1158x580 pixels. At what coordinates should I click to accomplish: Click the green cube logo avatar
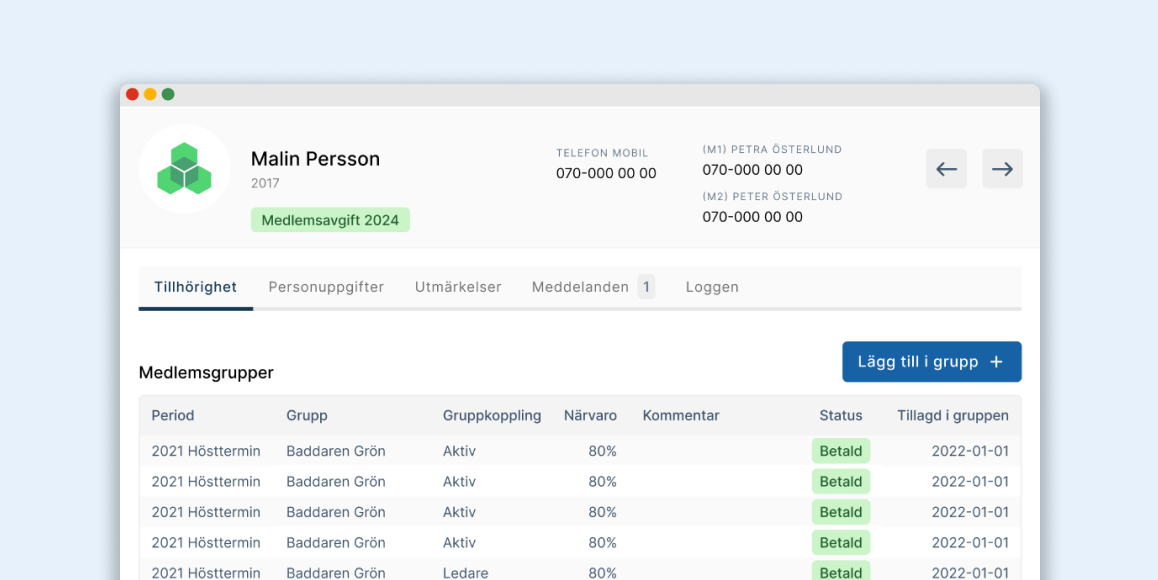(184, 169)
